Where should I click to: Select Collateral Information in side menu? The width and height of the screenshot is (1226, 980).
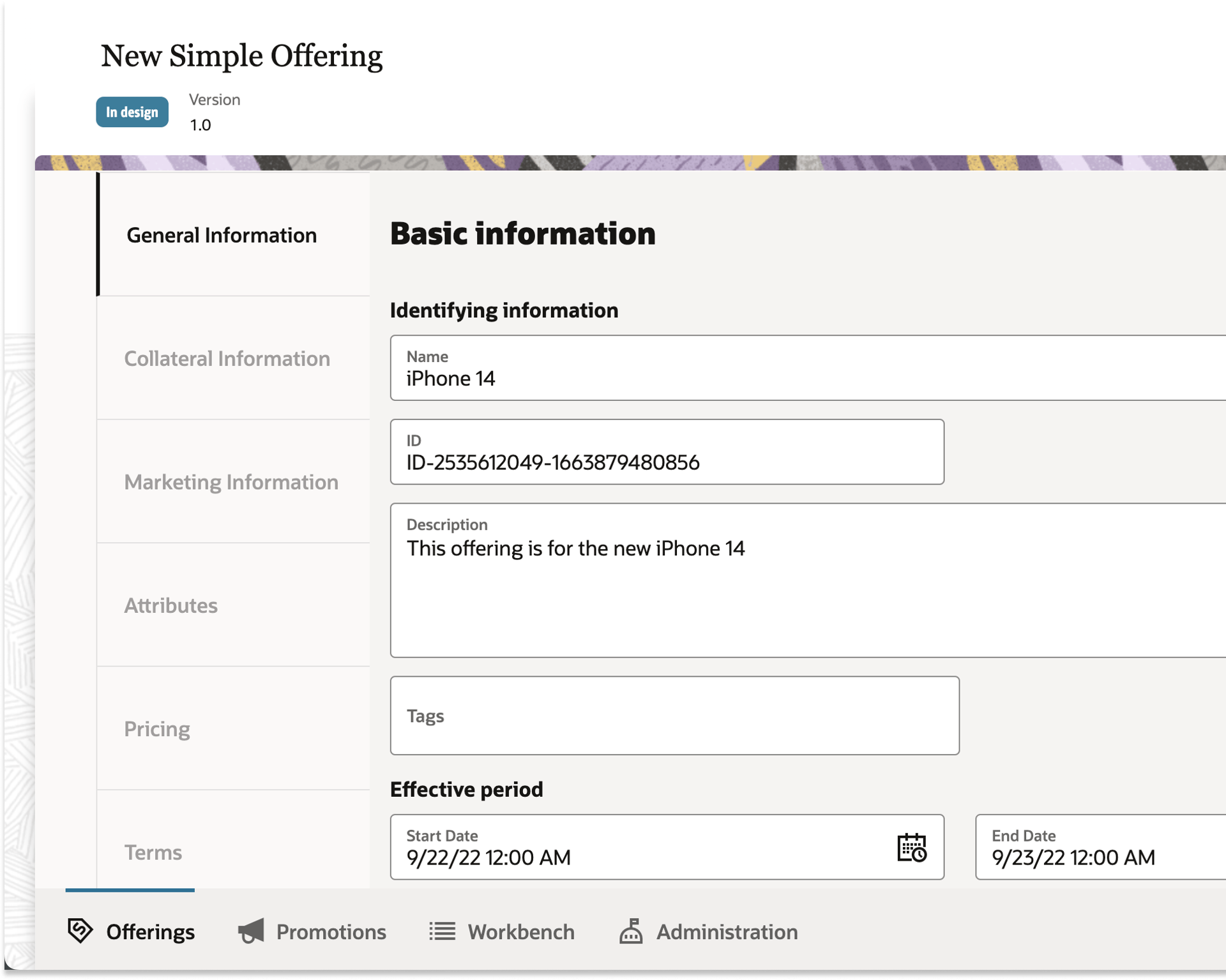tap(227, 358)
